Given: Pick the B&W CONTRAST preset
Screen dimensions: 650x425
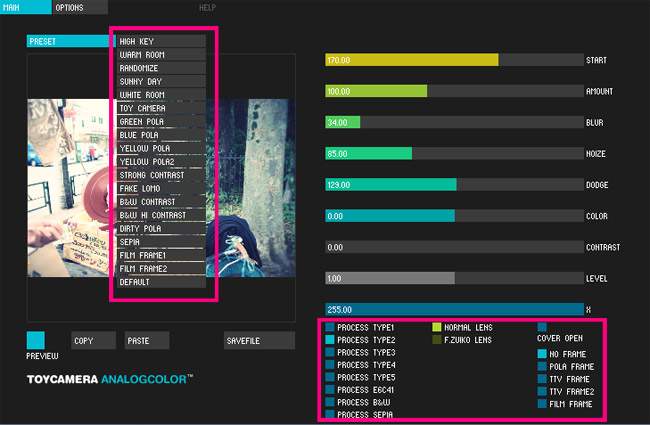Looking at the screenshot, I should coord(161,202).
